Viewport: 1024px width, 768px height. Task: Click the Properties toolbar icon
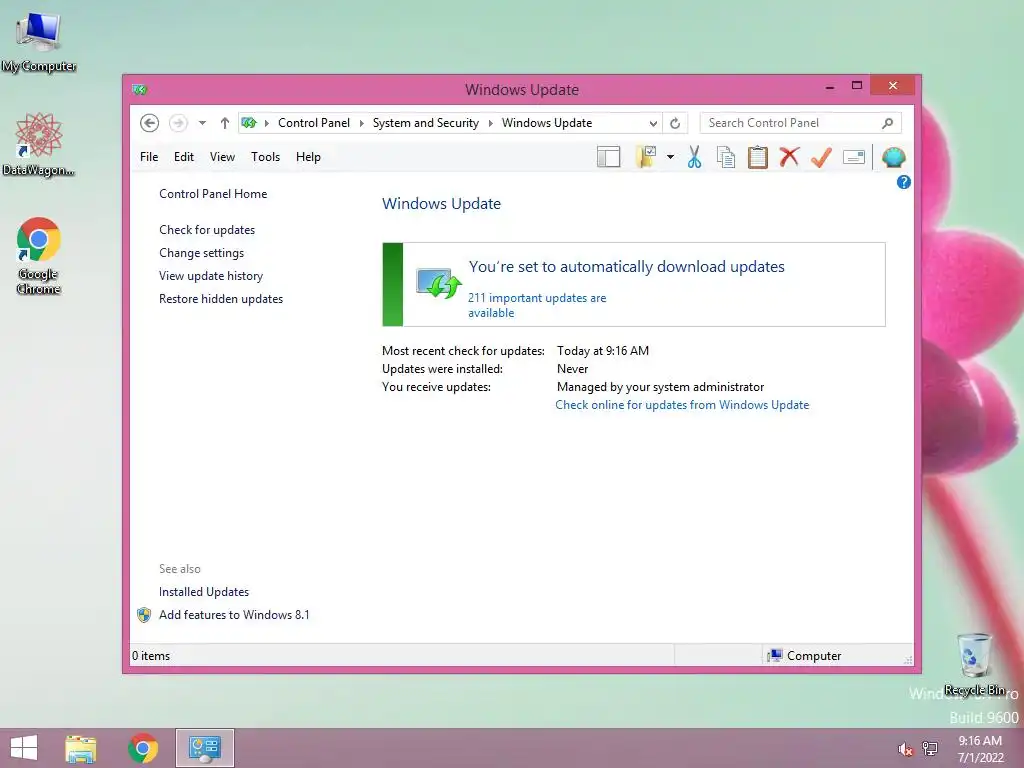click(854, 157)
